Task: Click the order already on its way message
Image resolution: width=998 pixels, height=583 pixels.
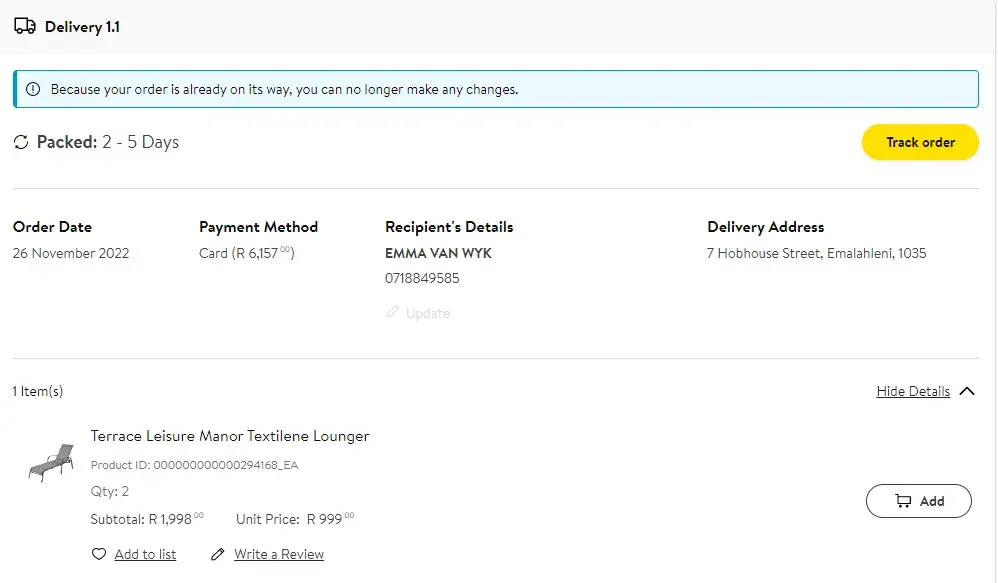Action: 284,89
